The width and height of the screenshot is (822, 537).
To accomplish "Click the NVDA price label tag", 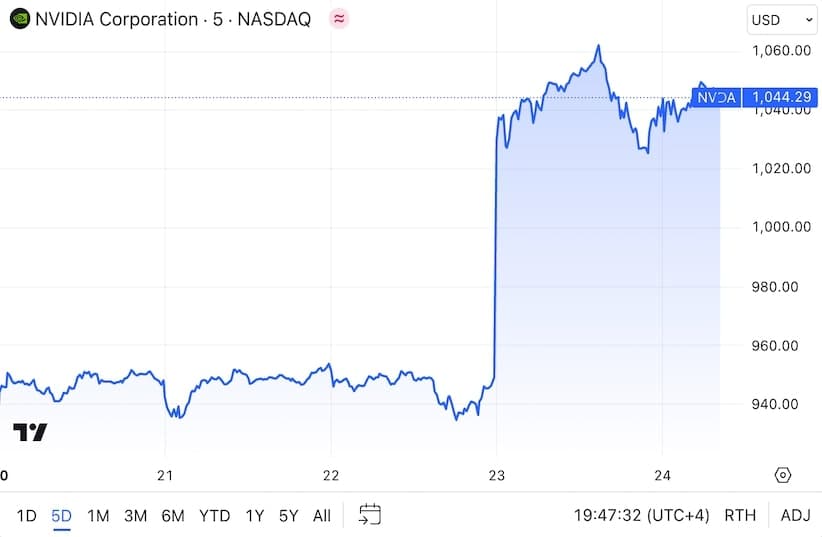I will 716,98.
